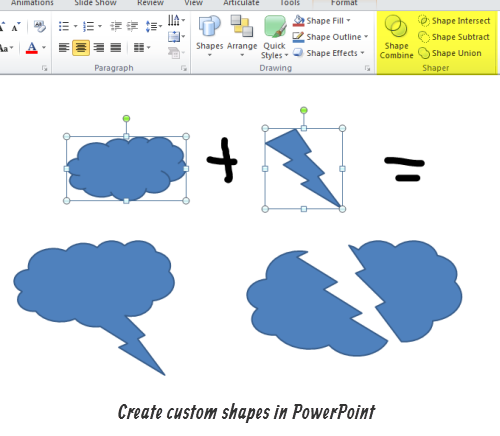Click the Shape Fill paint bucket

[x=299, y=21]
